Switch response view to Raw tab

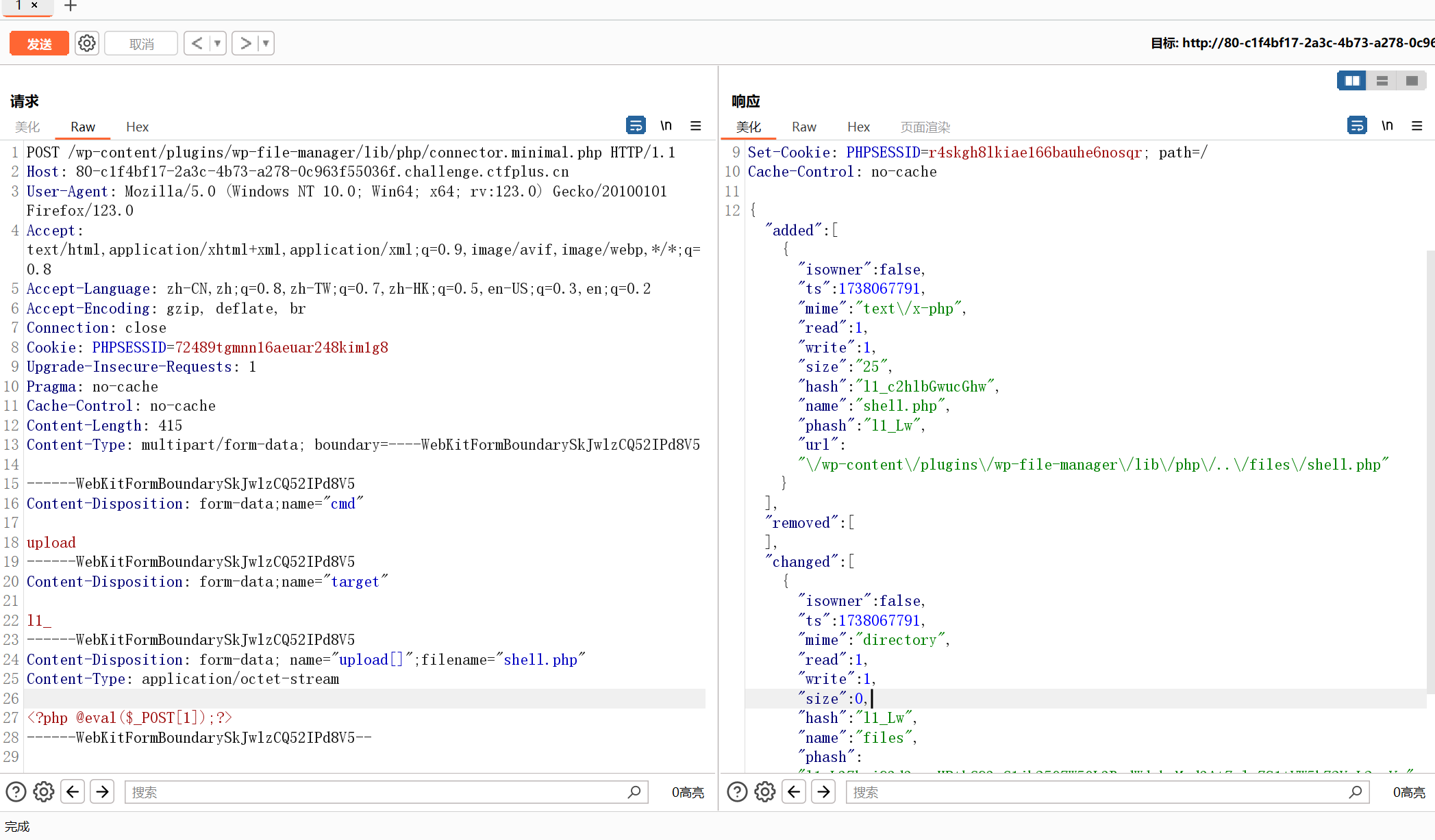[x=803, y=127]
